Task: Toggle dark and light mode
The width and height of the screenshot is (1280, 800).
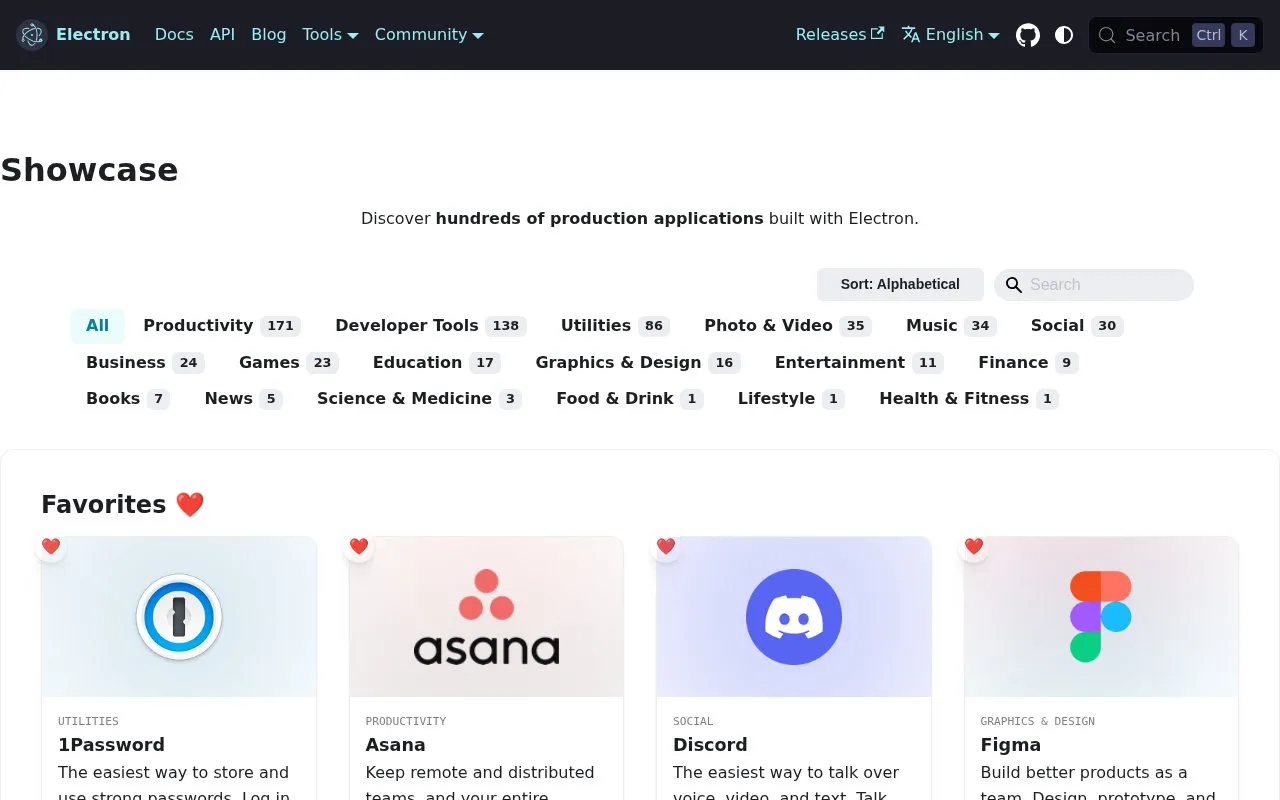Action: tap(1064, 35)
